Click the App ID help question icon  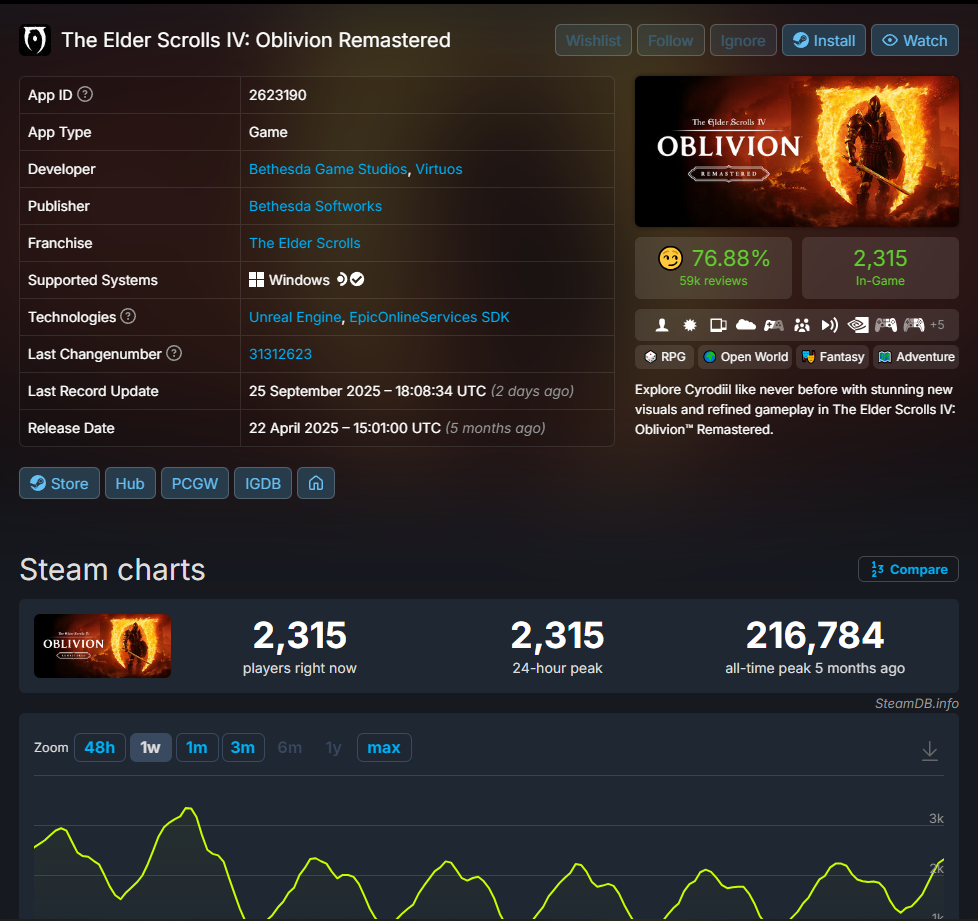tap(85, 94)
